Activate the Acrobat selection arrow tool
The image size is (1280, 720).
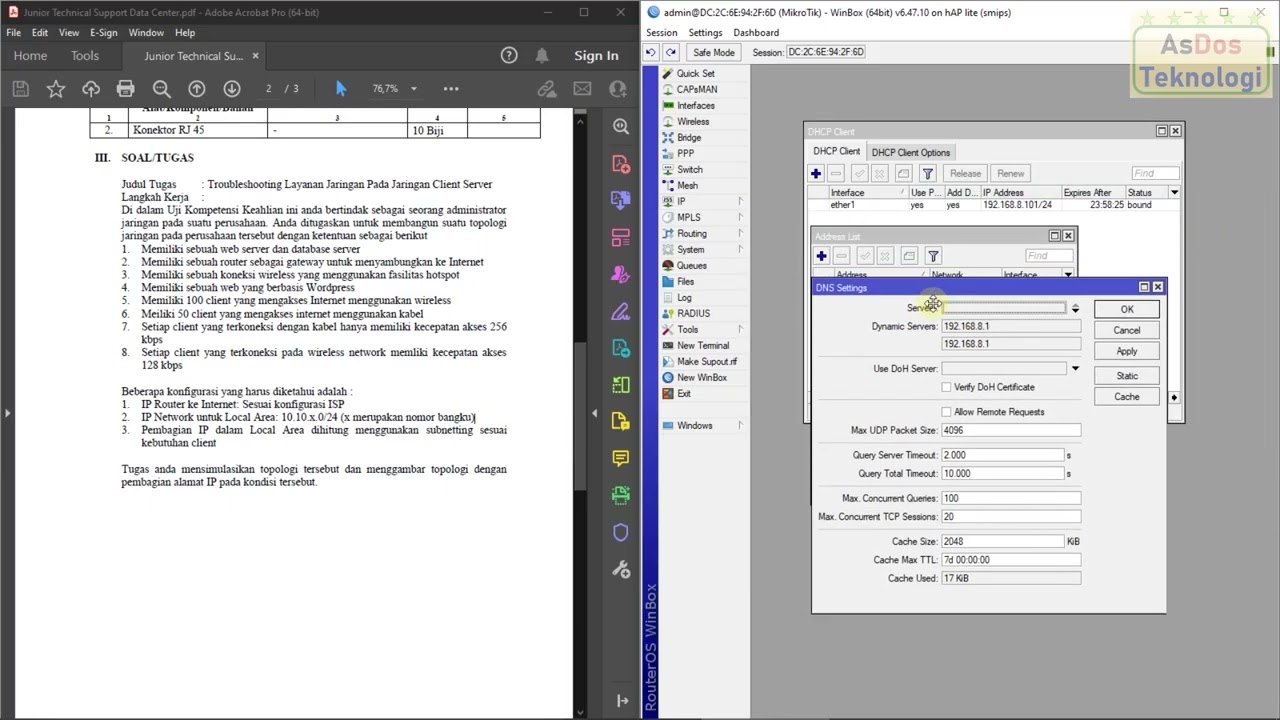tap(341, 89)
